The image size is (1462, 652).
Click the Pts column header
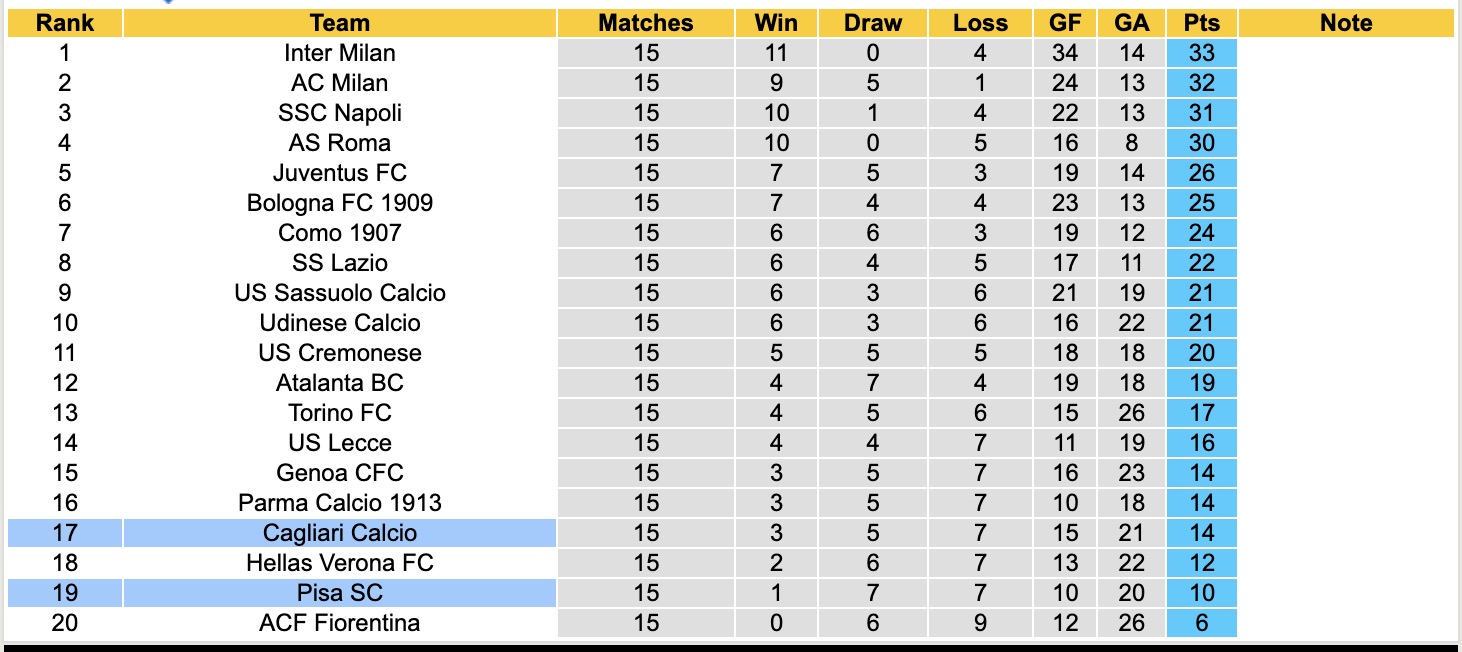pos(1201,23)
